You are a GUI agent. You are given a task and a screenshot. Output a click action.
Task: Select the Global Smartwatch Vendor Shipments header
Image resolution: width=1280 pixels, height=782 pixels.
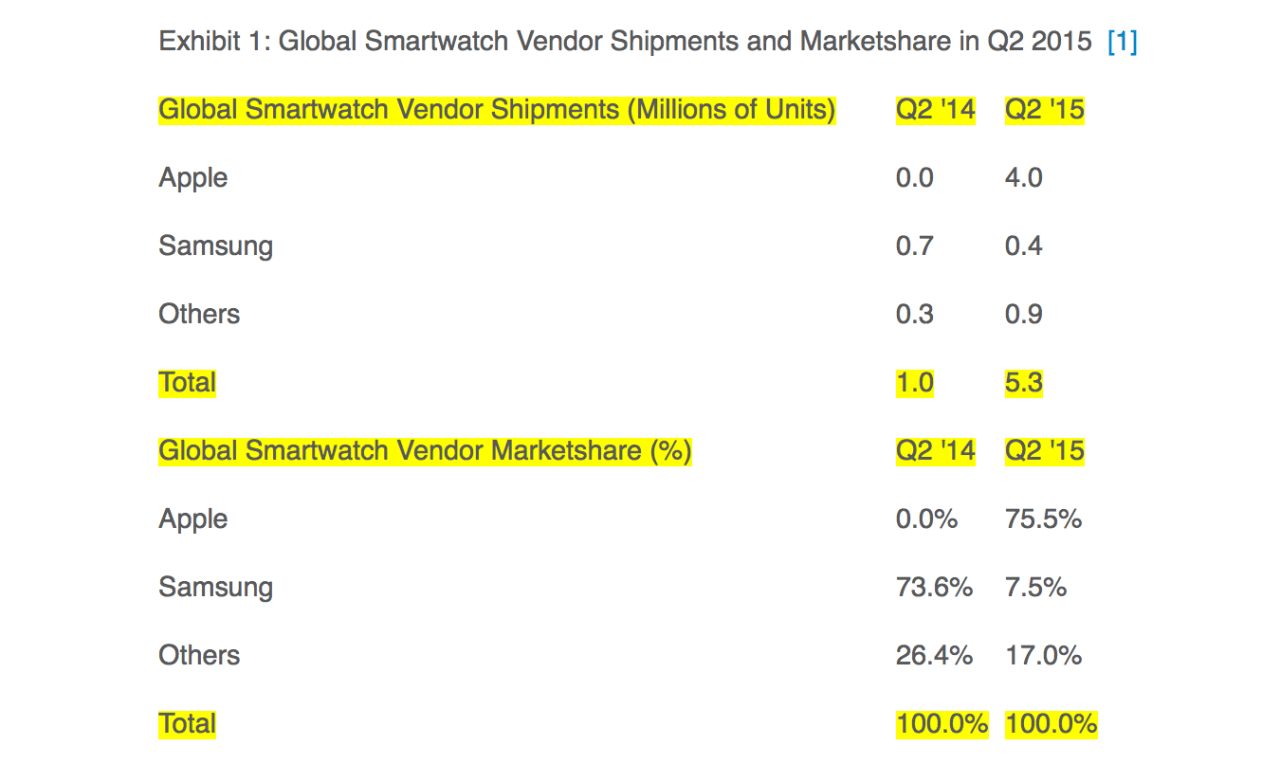click(x=497, y=109)
